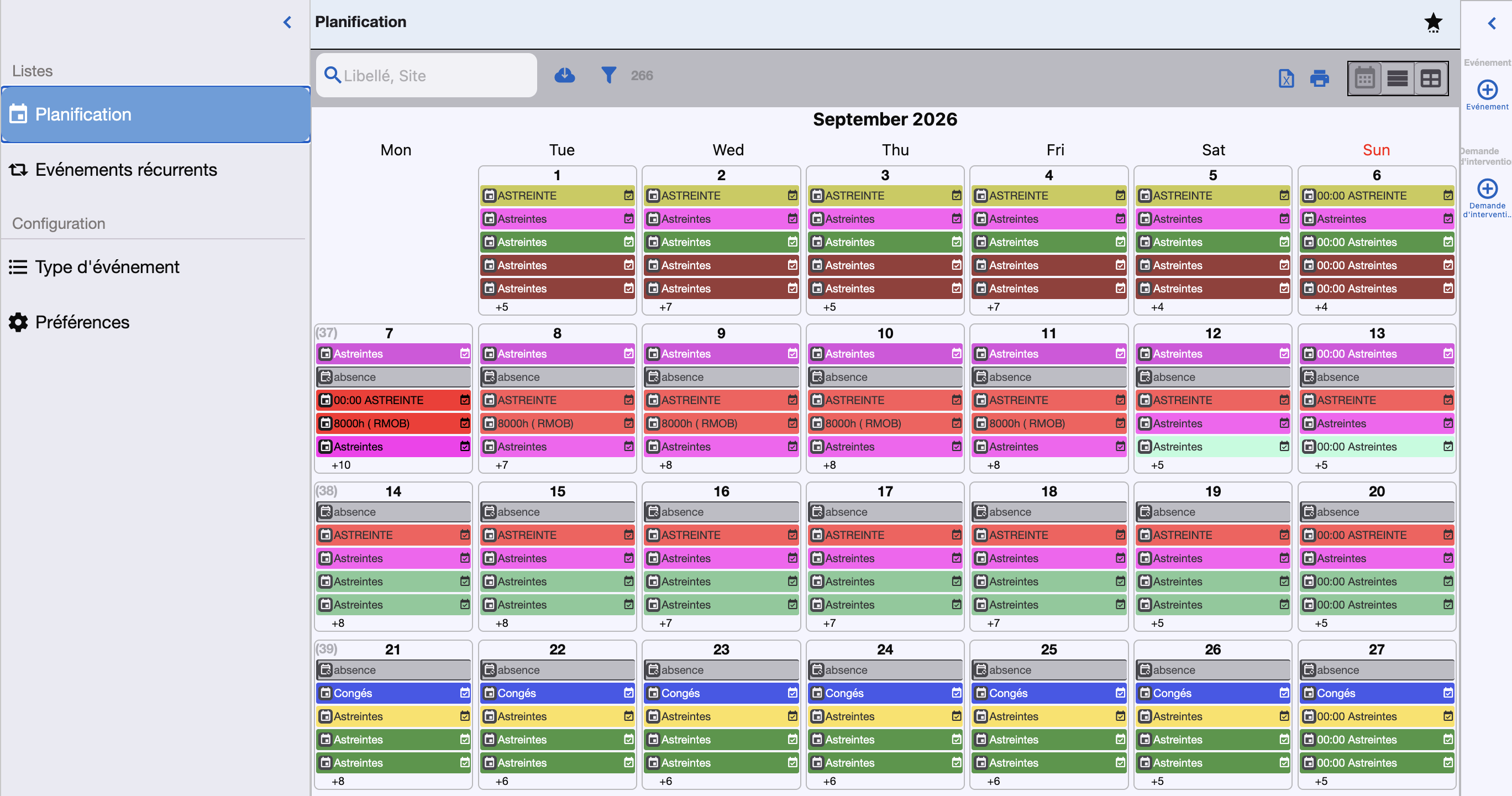Select day number 25
1512x796 pixels.
tap(1049, 650)
